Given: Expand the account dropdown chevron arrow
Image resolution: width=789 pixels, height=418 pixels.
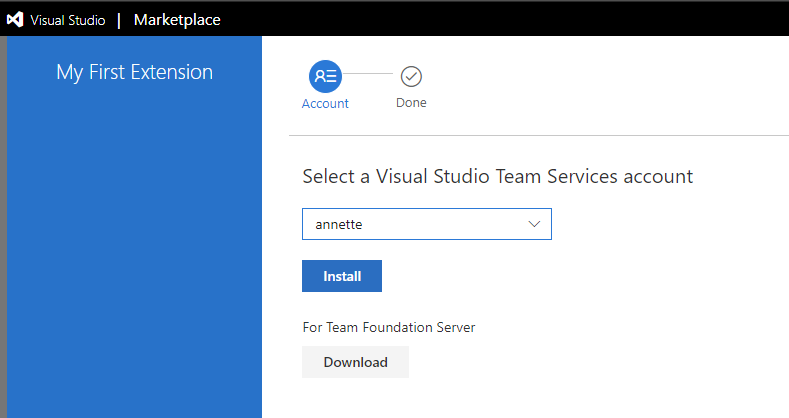Looking at the screenshot, I should click(x=534, y=224).
